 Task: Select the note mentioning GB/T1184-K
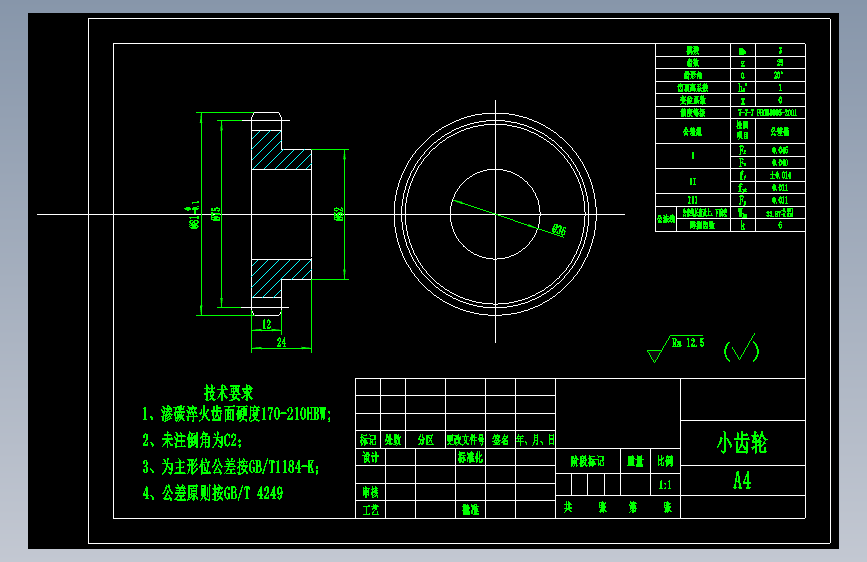coord(231,467)
